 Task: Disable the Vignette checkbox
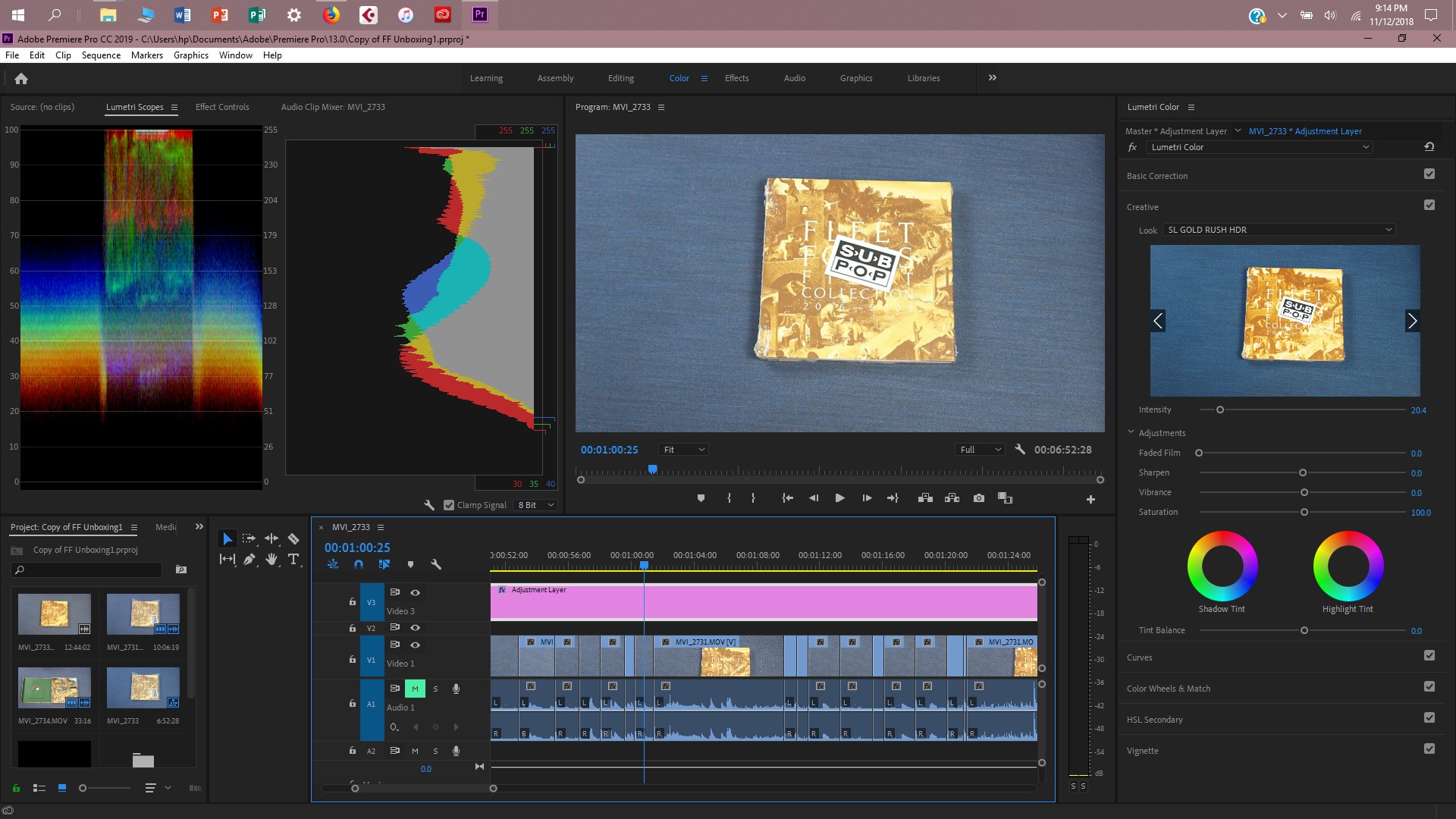coord(1429,748)
